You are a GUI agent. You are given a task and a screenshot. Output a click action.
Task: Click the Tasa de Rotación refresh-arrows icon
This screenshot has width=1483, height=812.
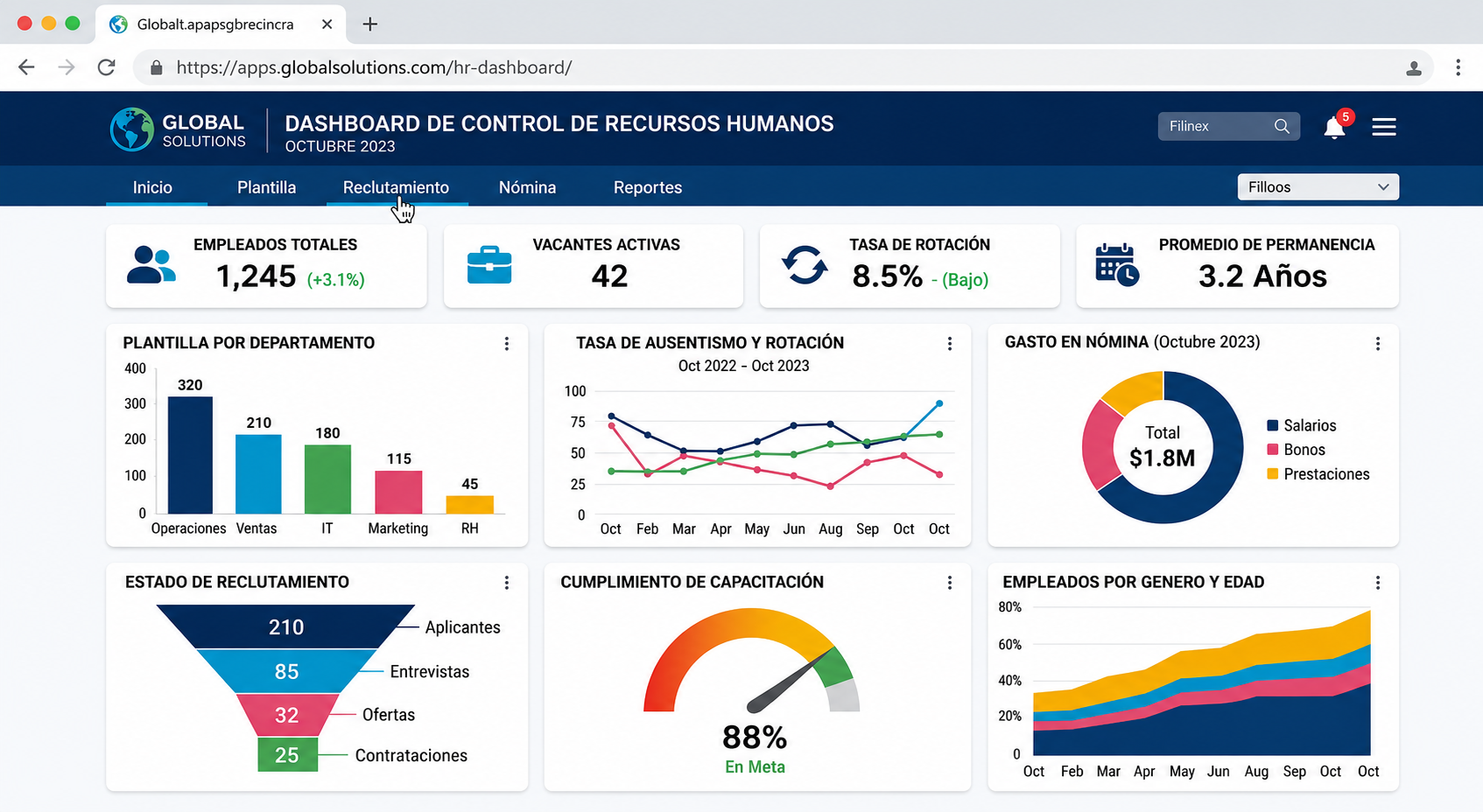point(805,265)
